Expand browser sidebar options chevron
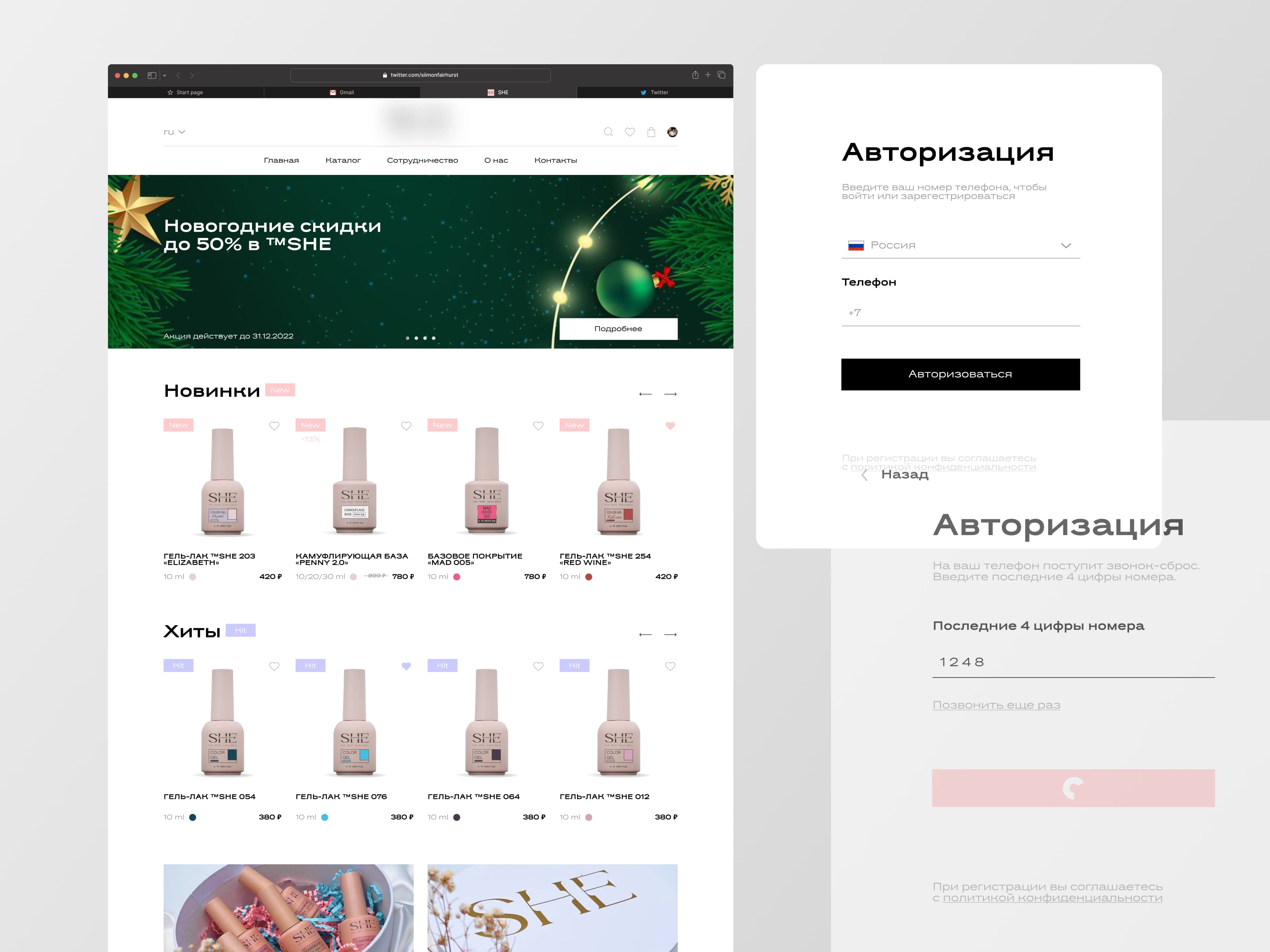The width and height of the screenshot is (1270, 952). [165, 75]
